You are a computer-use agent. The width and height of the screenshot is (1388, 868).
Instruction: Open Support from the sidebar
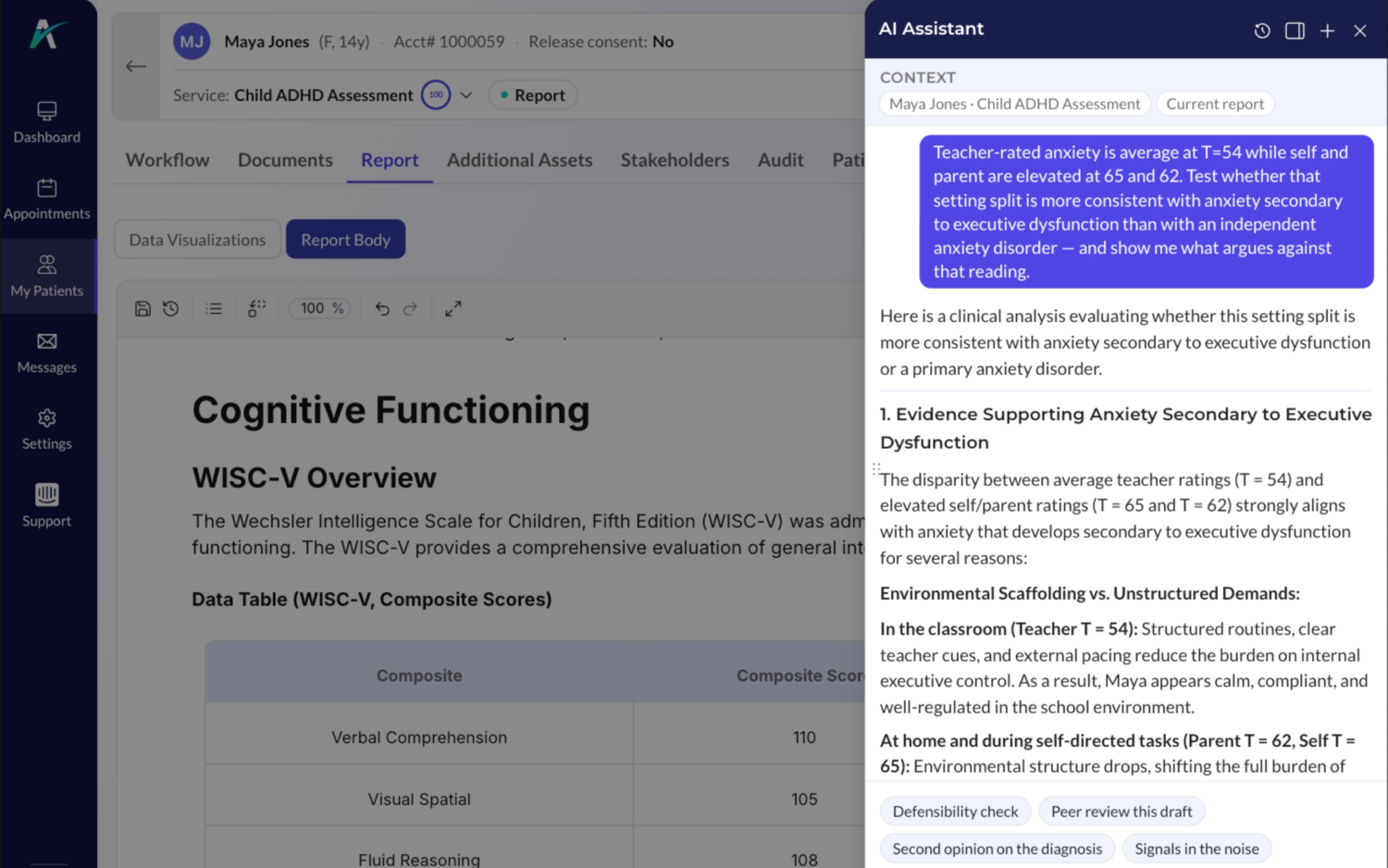pyautogui.click(x=47, y=506)
